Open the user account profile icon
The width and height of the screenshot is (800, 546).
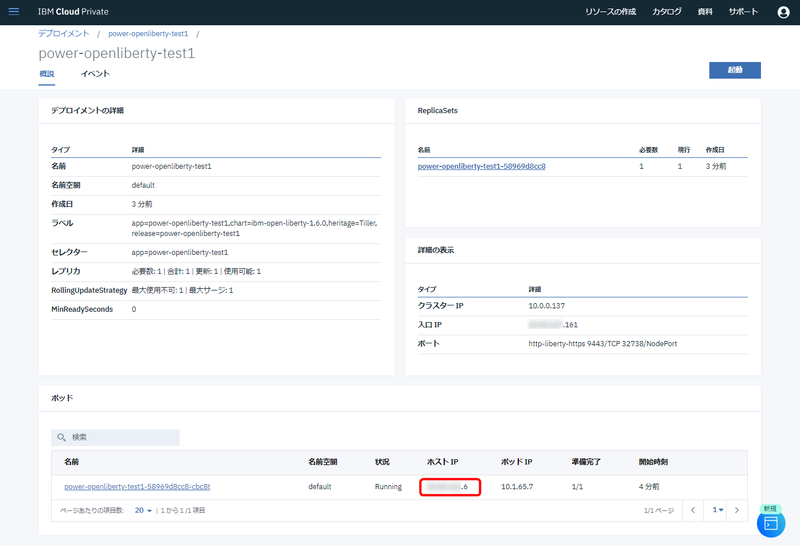(783, 12)
